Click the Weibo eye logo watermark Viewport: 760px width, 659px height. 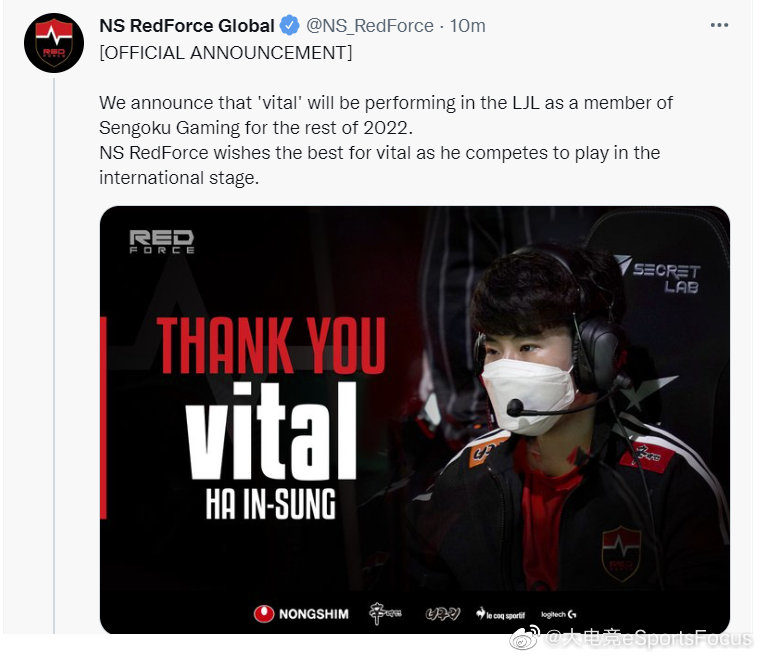coord(523,637)
